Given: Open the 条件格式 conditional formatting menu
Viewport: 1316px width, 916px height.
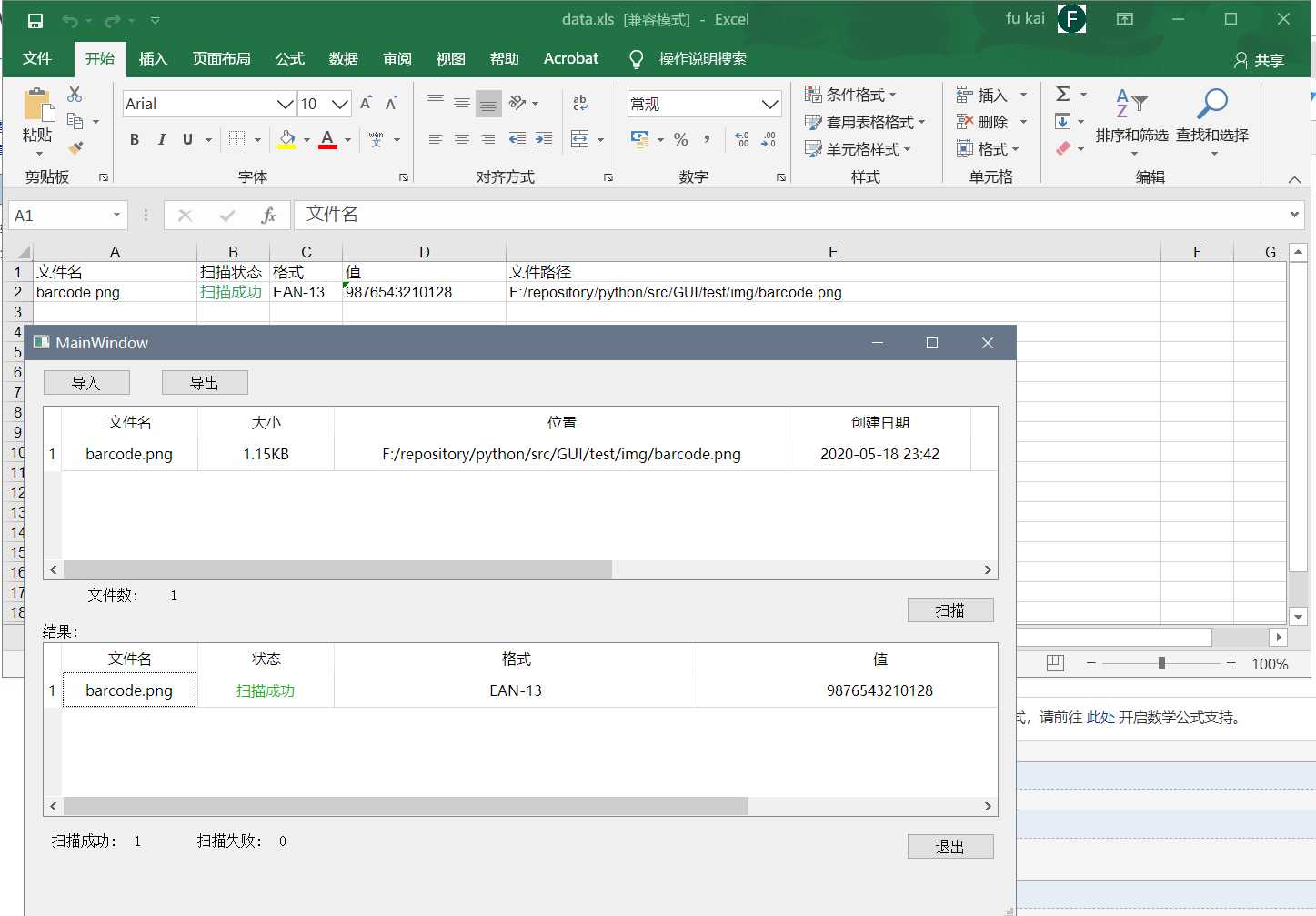Looking at the screenshot, I should click(x=850, y=95).
